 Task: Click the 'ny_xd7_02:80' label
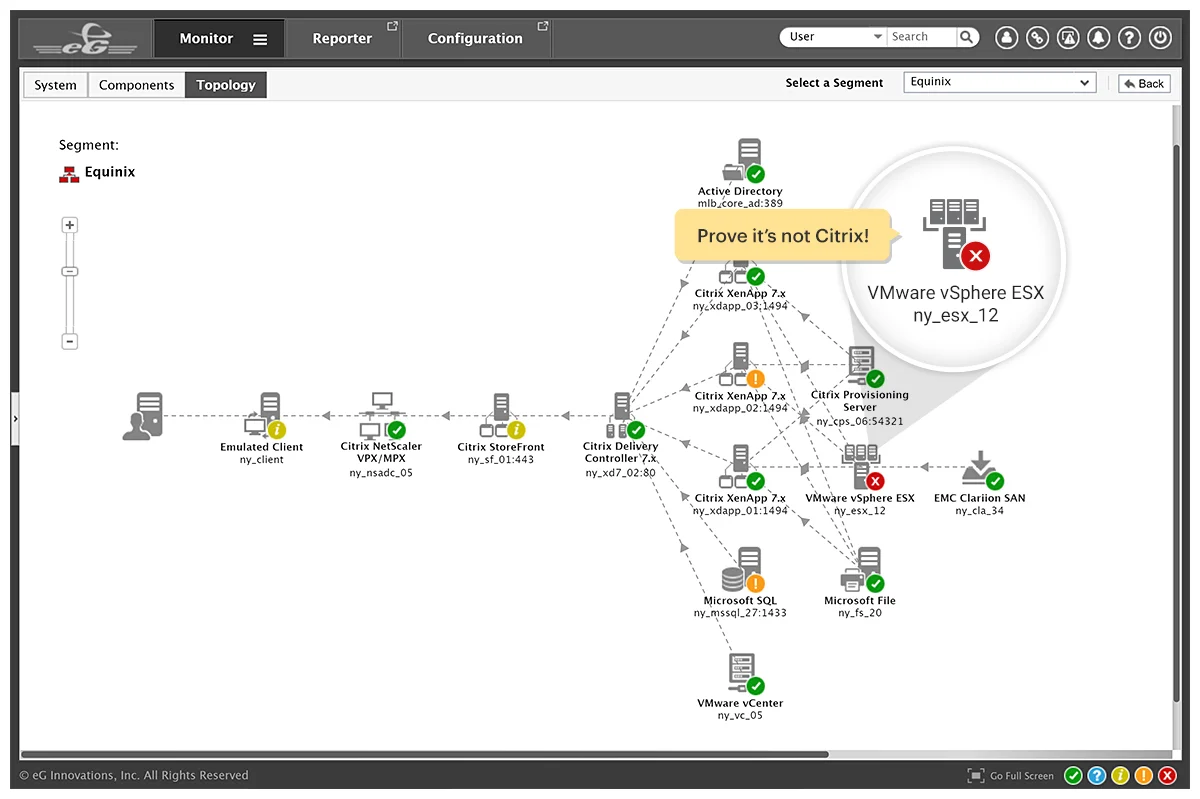[x=621, y=473]
